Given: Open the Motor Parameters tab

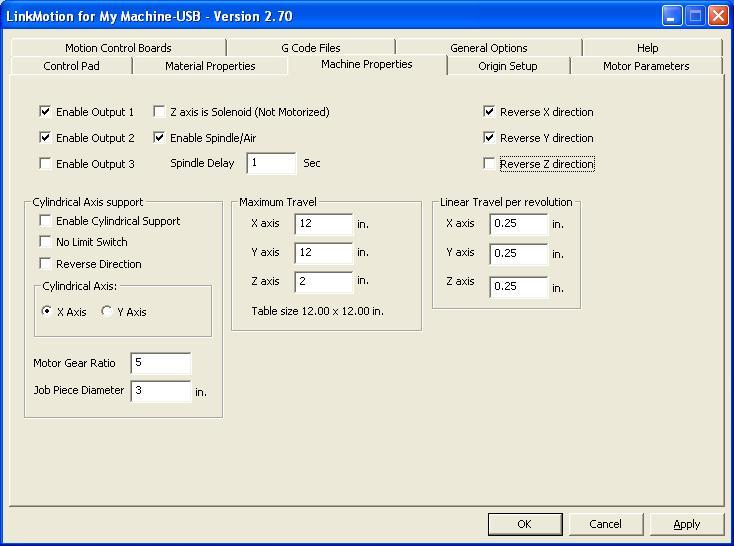Looking at the screenshot, I should 645,66.
